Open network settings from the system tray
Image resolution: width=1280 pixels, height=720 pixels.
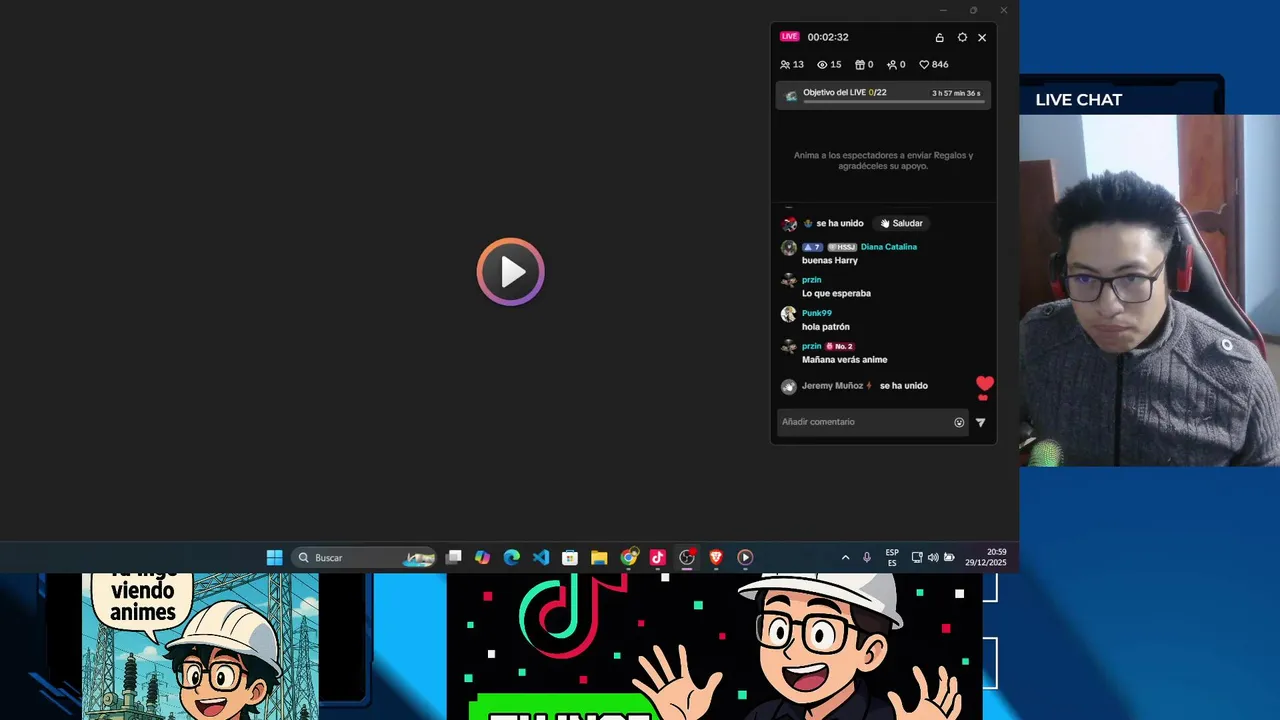[916, 557]
